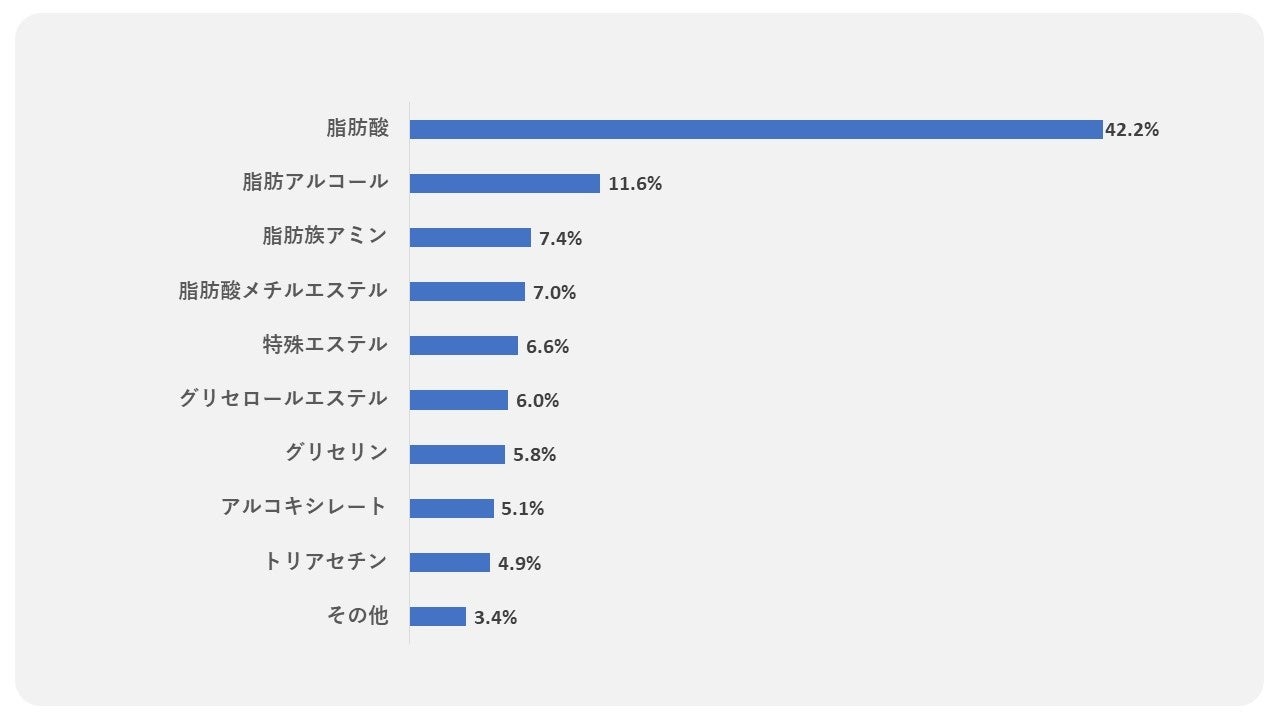Select the 7.4% value label

coord(561,238)
